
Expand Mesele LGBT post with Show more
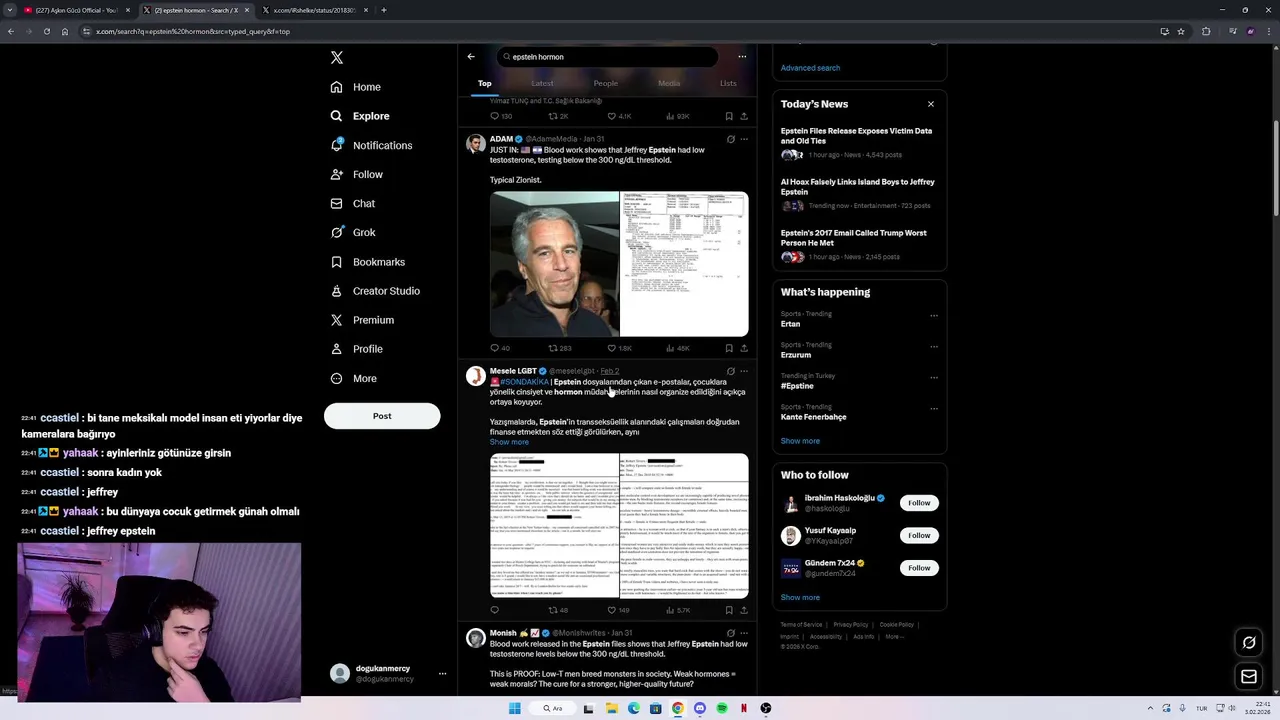point(509,442)
